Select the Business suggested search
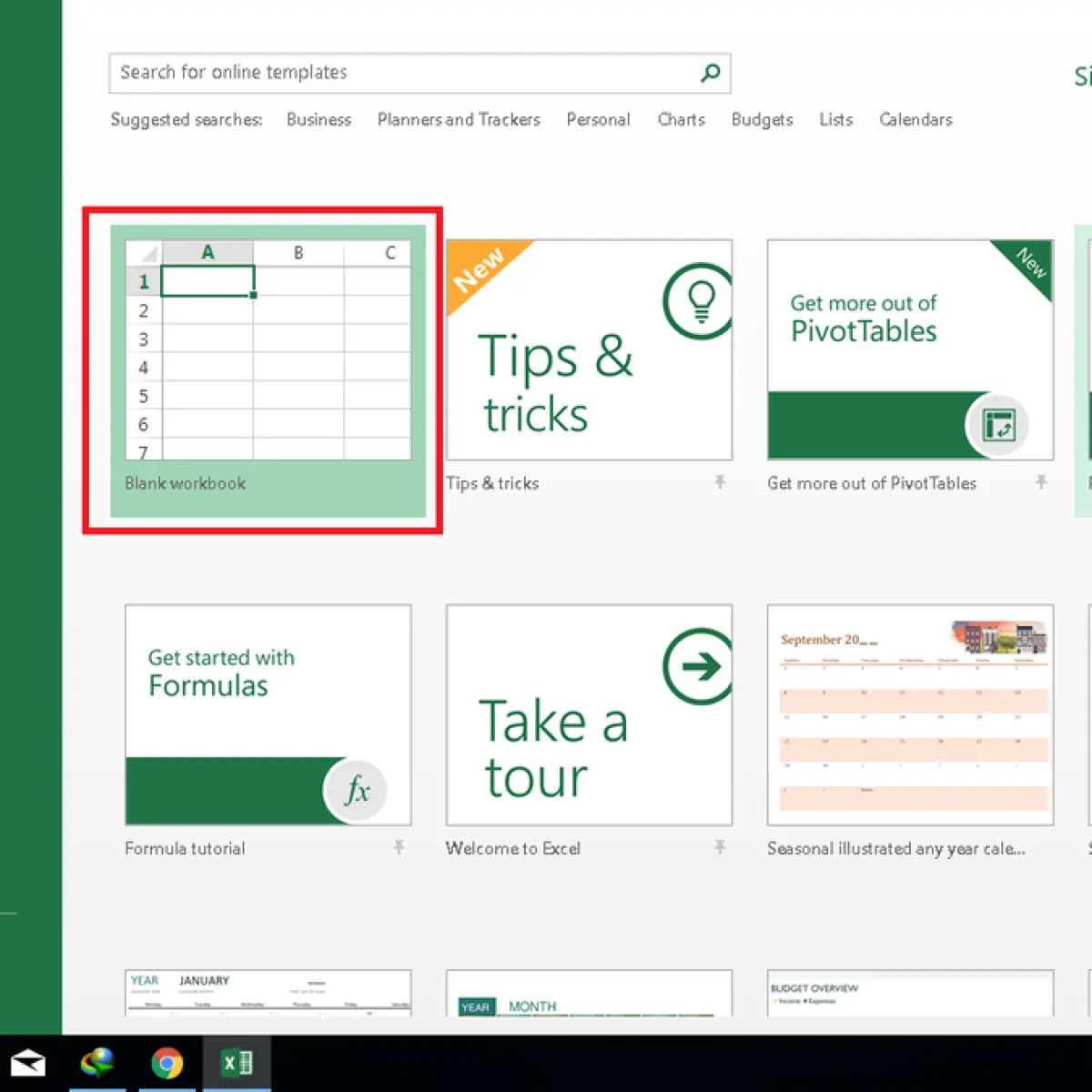1092x1092 pixels. (318, 119)
